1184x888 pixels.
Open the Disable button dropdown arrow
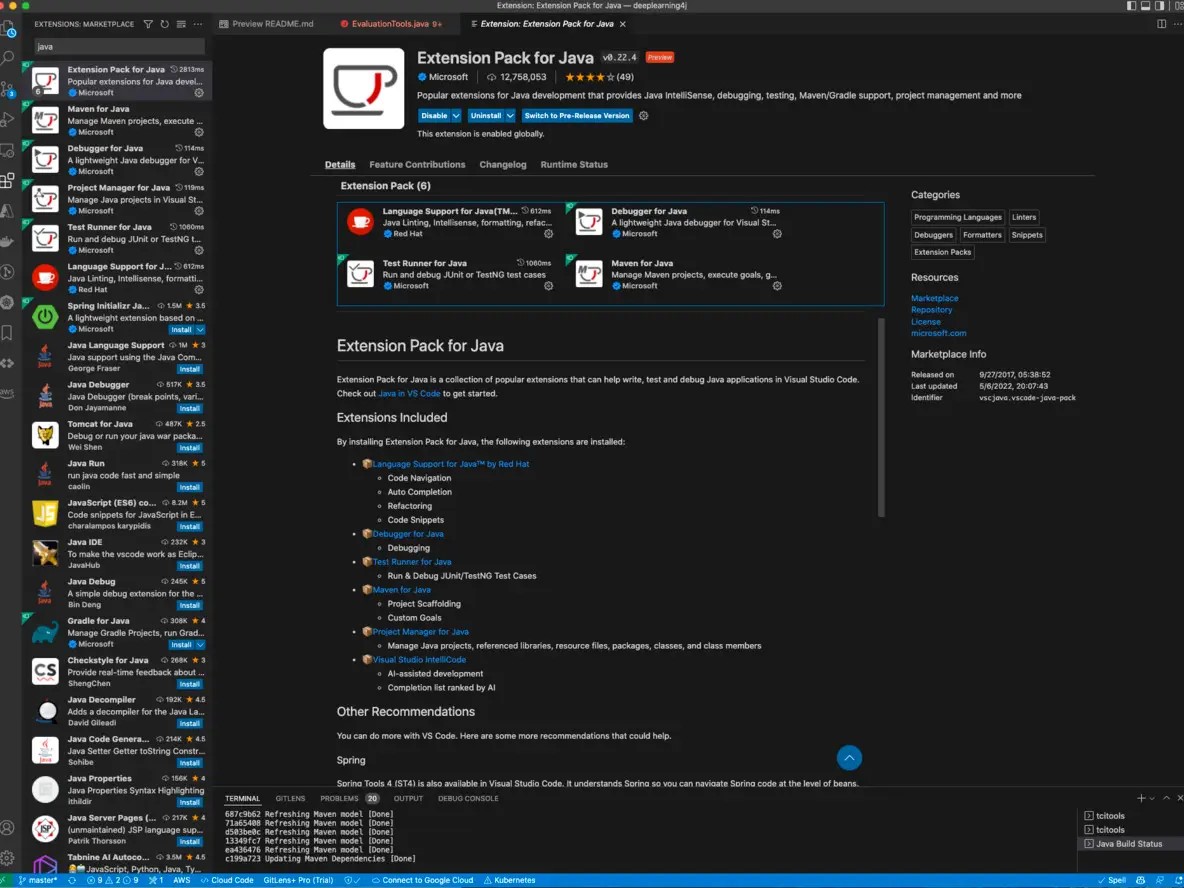coord(456,116)
